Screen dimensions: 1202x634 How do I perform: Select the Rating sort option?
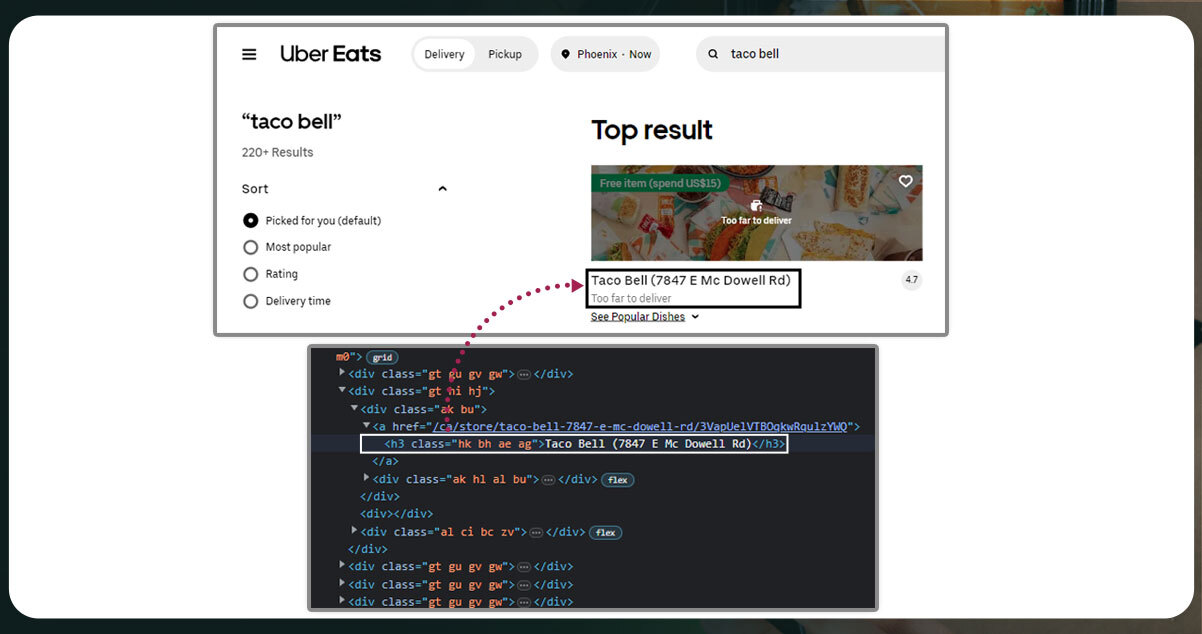pos(251,274)
